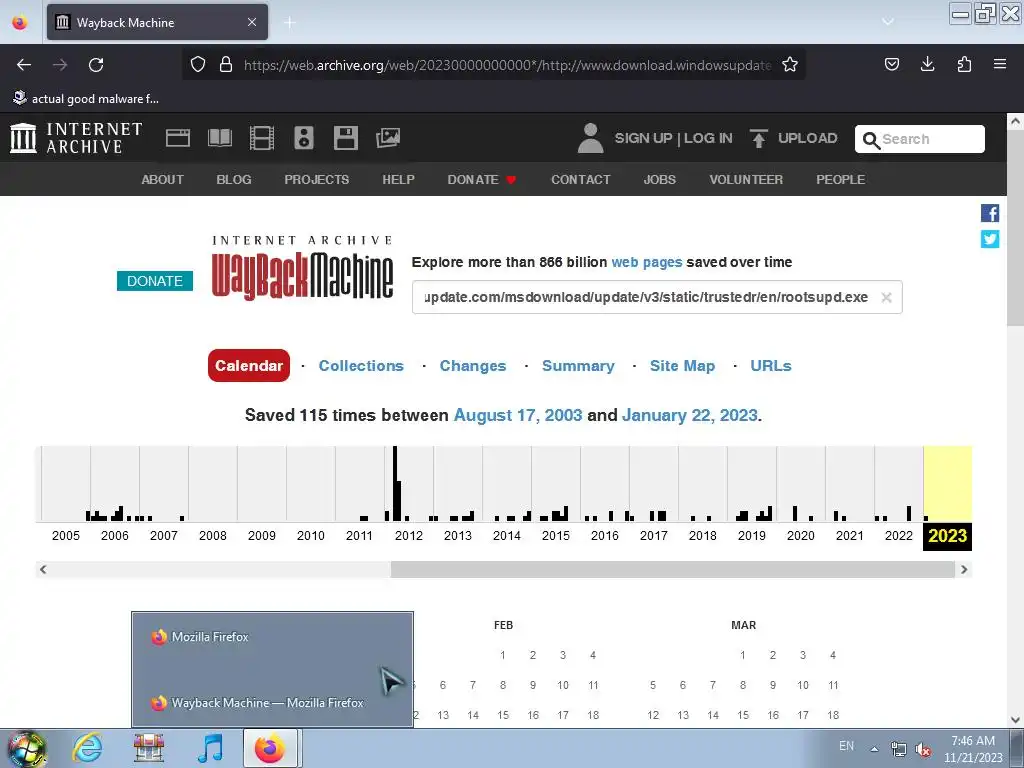Open the HELP menu item
1024x768 pixels.
(398, 180)
